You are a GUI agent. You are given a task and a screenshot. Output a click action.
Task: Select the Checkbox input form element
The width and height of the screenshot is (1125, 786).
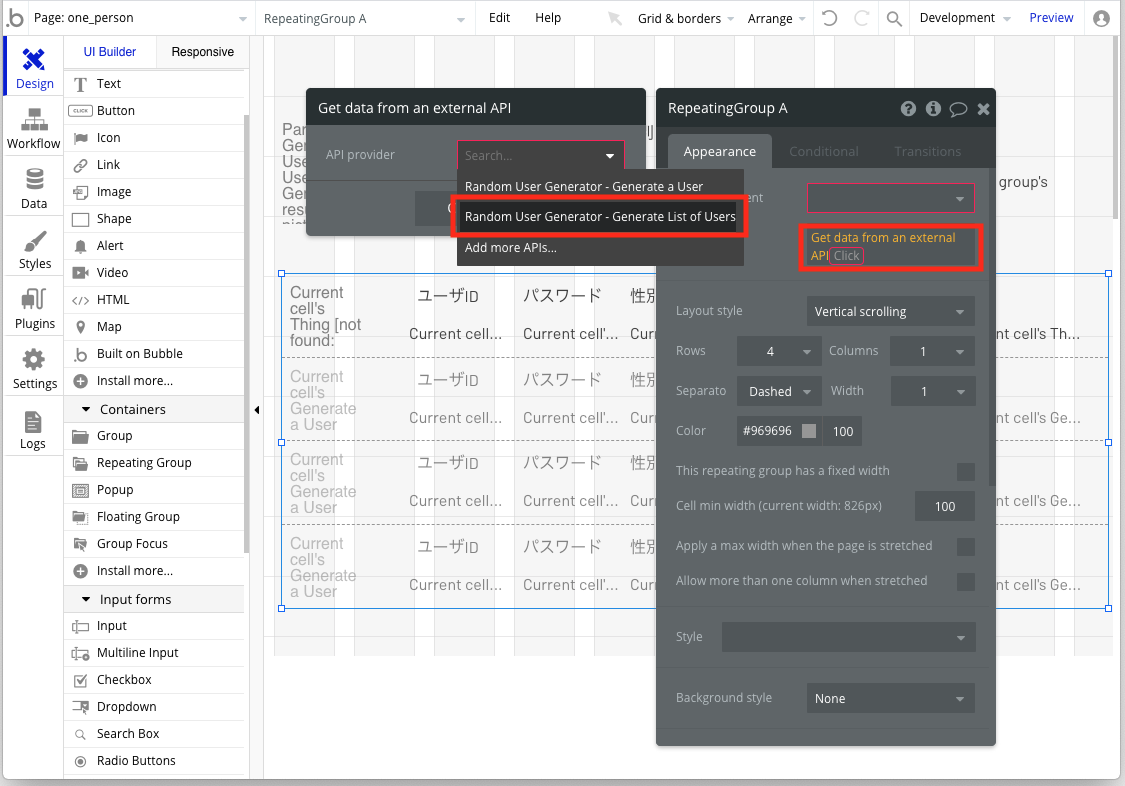coord(154,680)
